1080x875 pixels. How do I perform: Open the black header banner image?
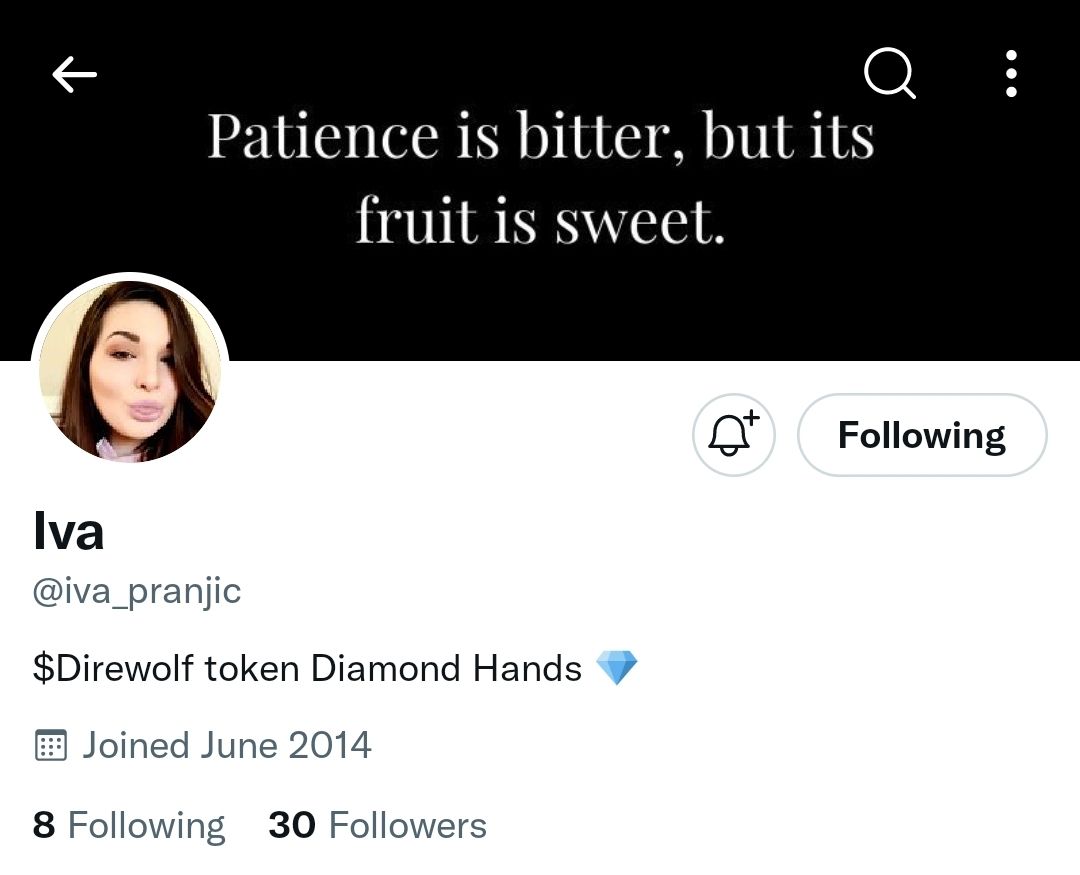tap(540, 290)
